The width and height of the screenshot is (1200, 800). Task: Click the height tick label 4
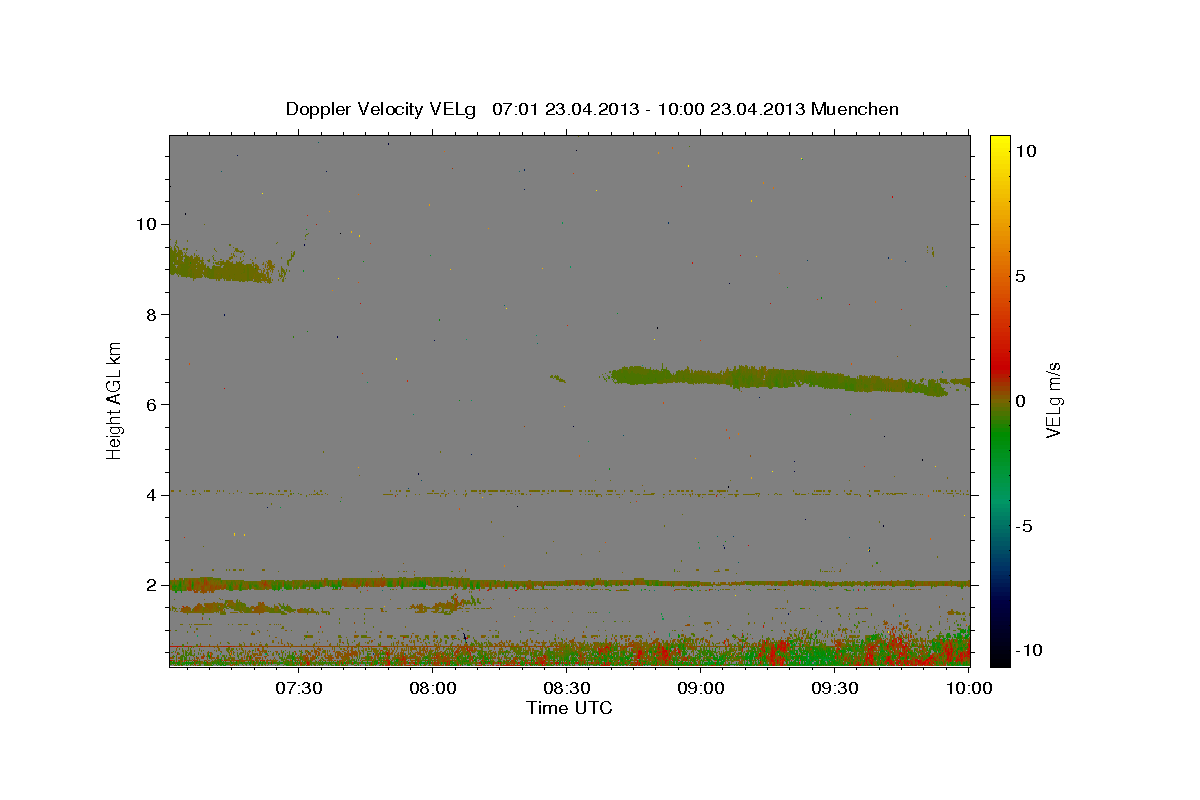[152, 495]
